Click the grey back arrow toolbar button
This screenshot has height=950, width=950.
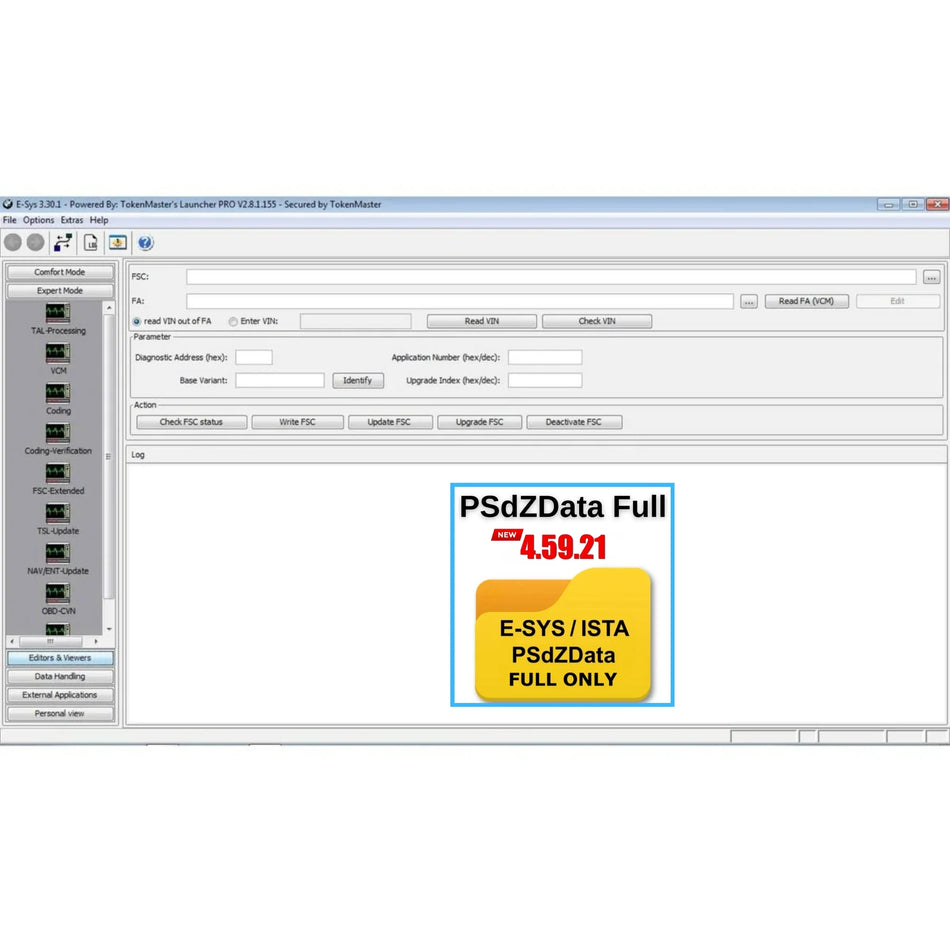tap(13, 242)
